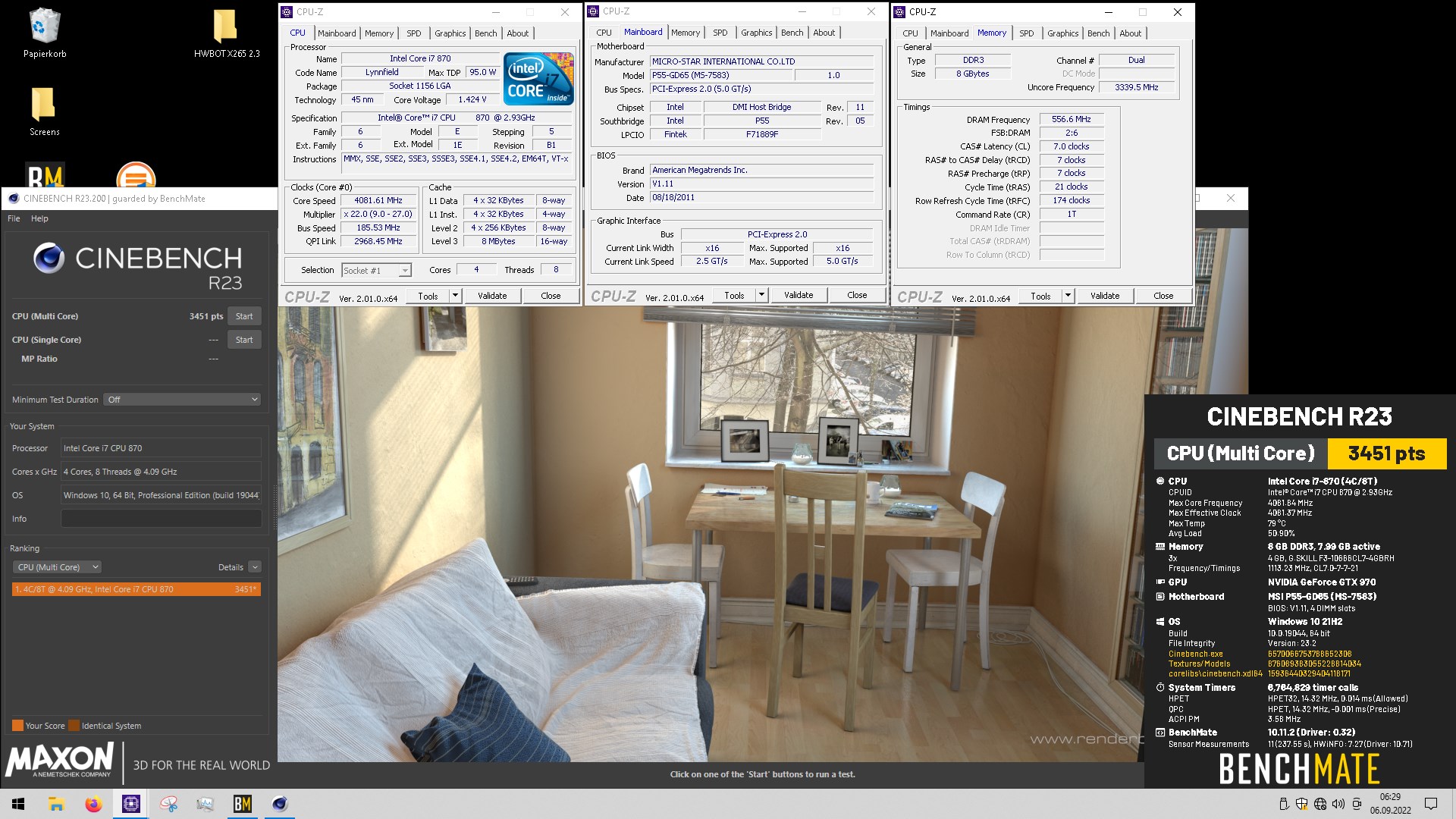
Task: Click the CPU chip icon in the BenchMate panel
Action: 1160,481
